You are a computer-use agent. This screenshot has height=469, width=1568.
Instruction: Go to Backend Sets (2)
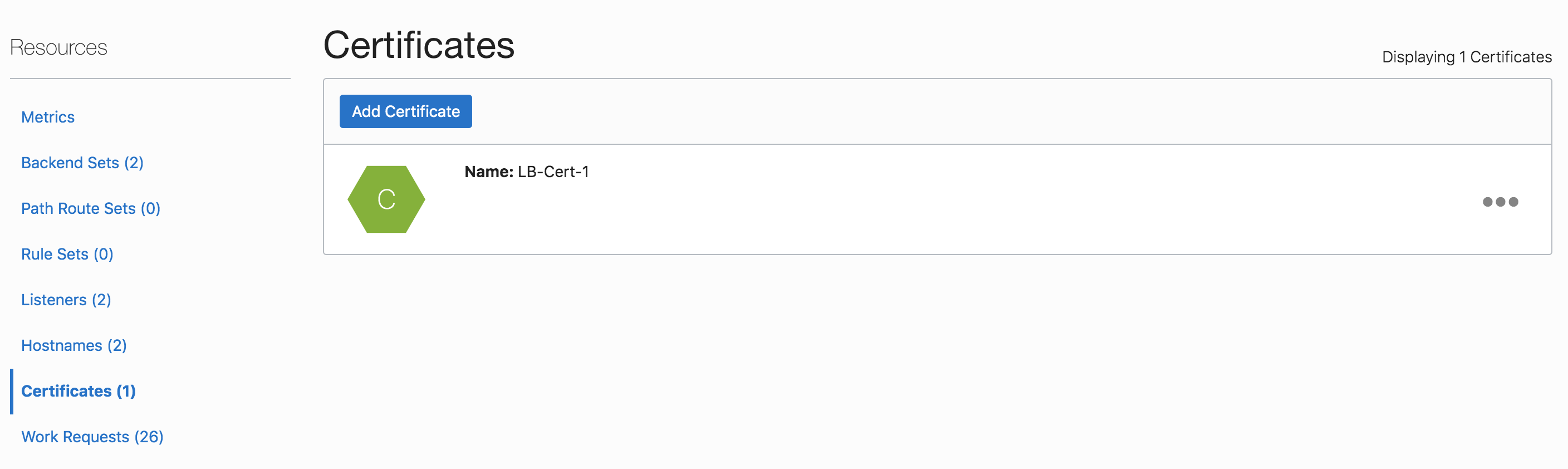click(82, 163)
